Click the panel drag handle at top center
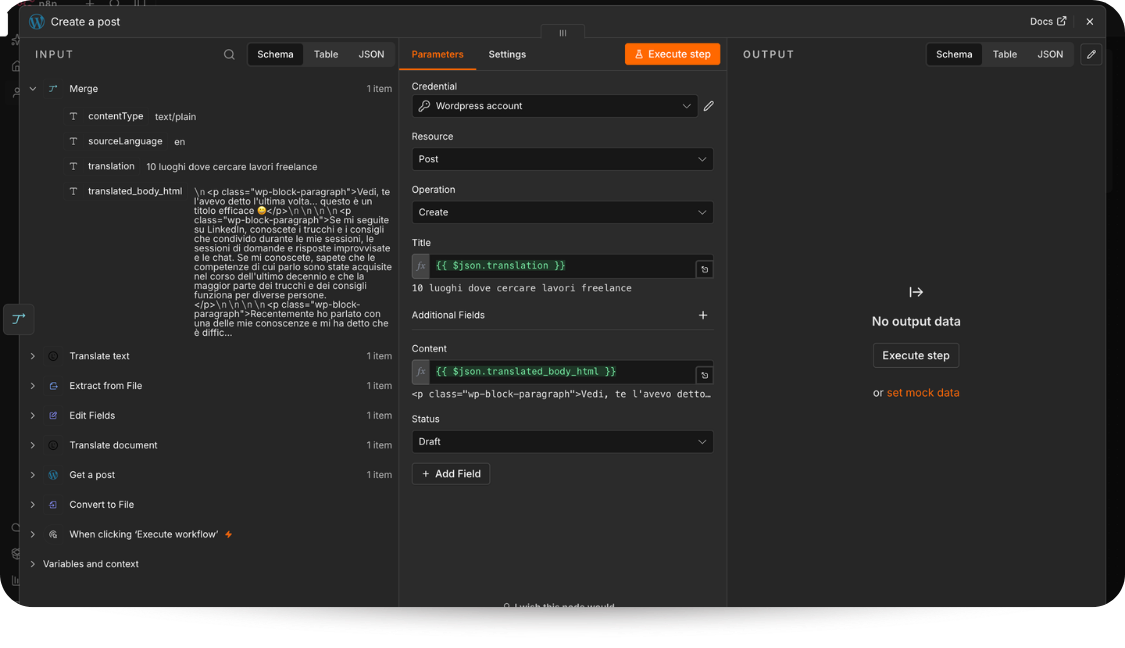Viewport: 1125px width, 648px height. 562,33
